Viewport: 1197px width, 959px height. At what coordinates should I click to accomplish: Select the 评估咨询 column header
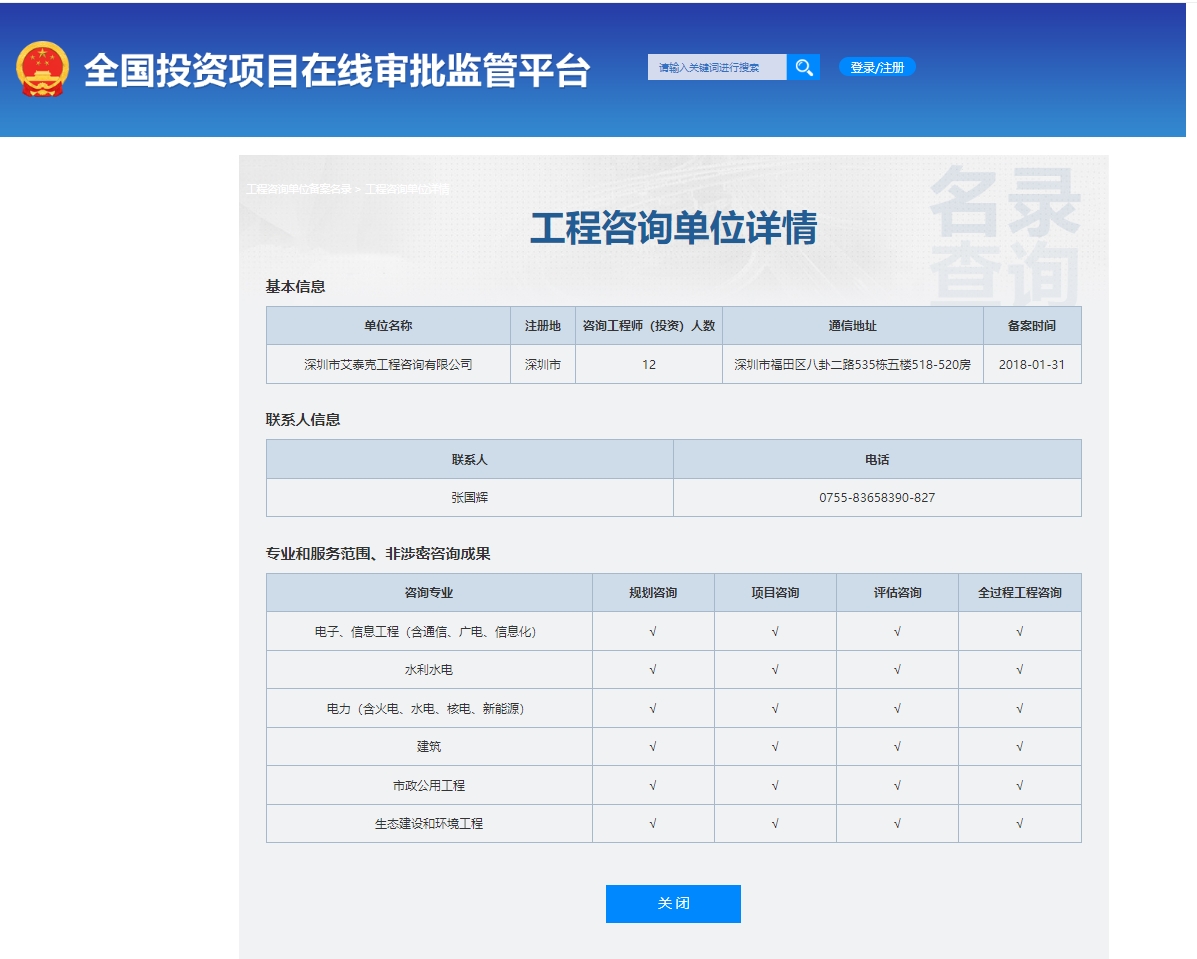pos(897,592)
